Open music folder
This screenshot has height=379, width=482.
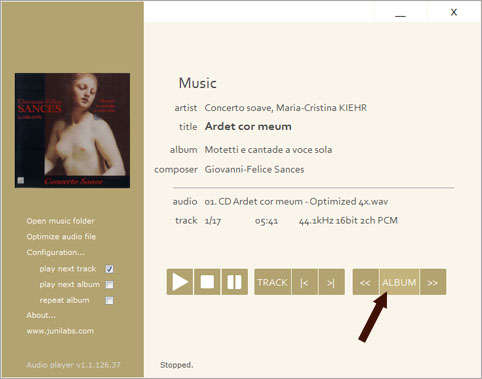(60, 221)
